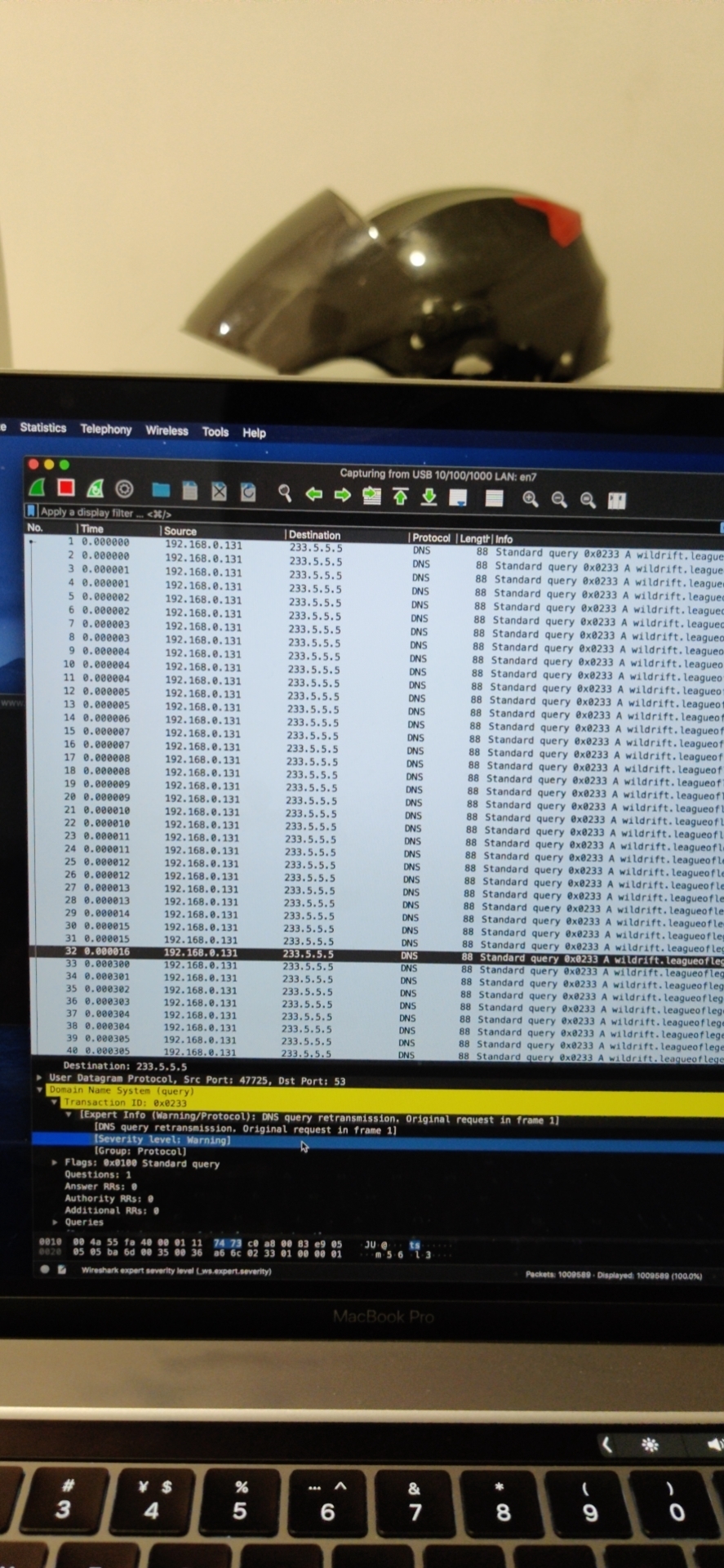This screenshot has height=1568, width=724.
Task: Select packet number 1 in the list
Action: 376,547
